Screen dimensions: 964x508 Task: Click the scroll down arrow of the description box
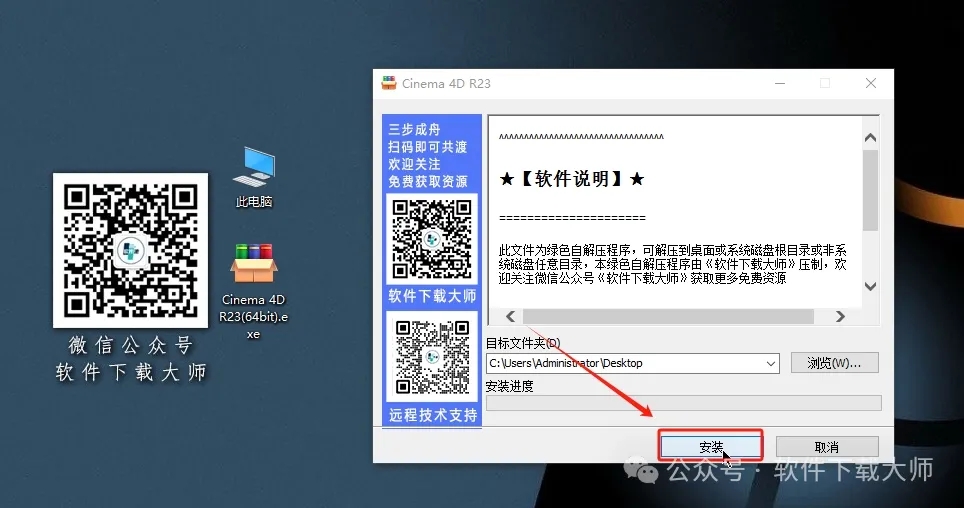pos(870,287)
